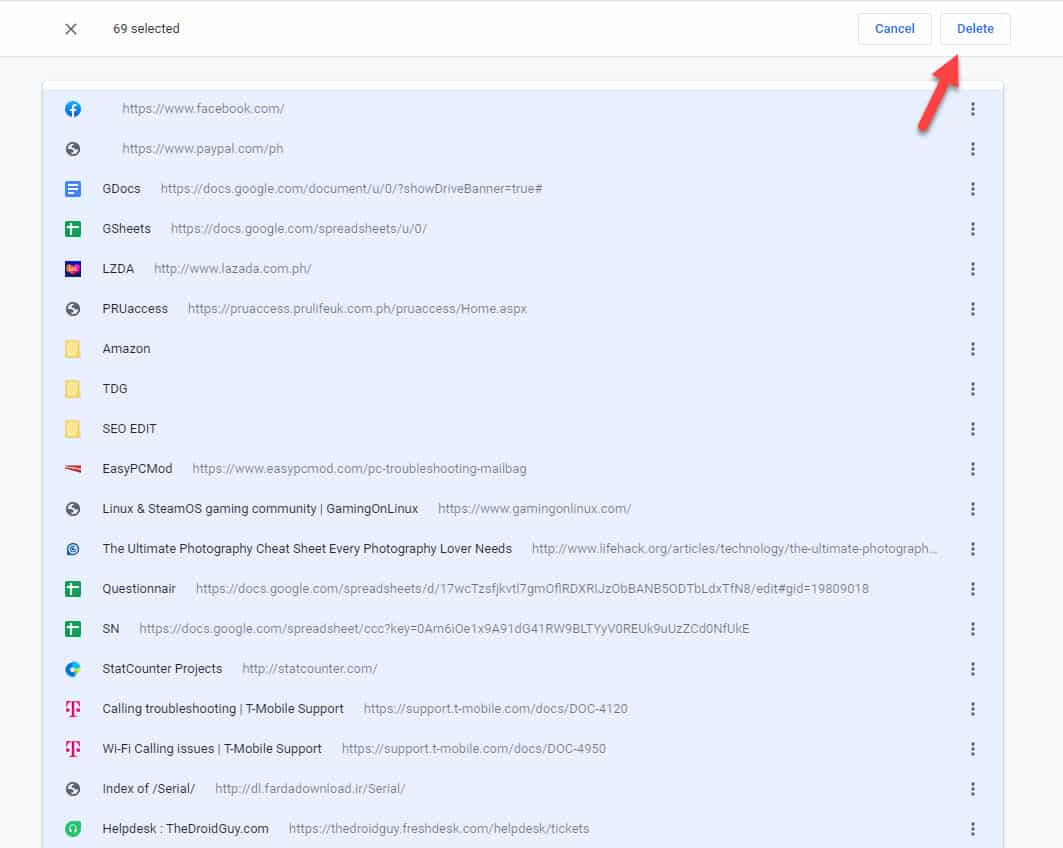Image resolution: width=1063 pixels, height=848 pixels.
Task: Open the three-dot menu for EasyPCMod
Action: [972, 469]
